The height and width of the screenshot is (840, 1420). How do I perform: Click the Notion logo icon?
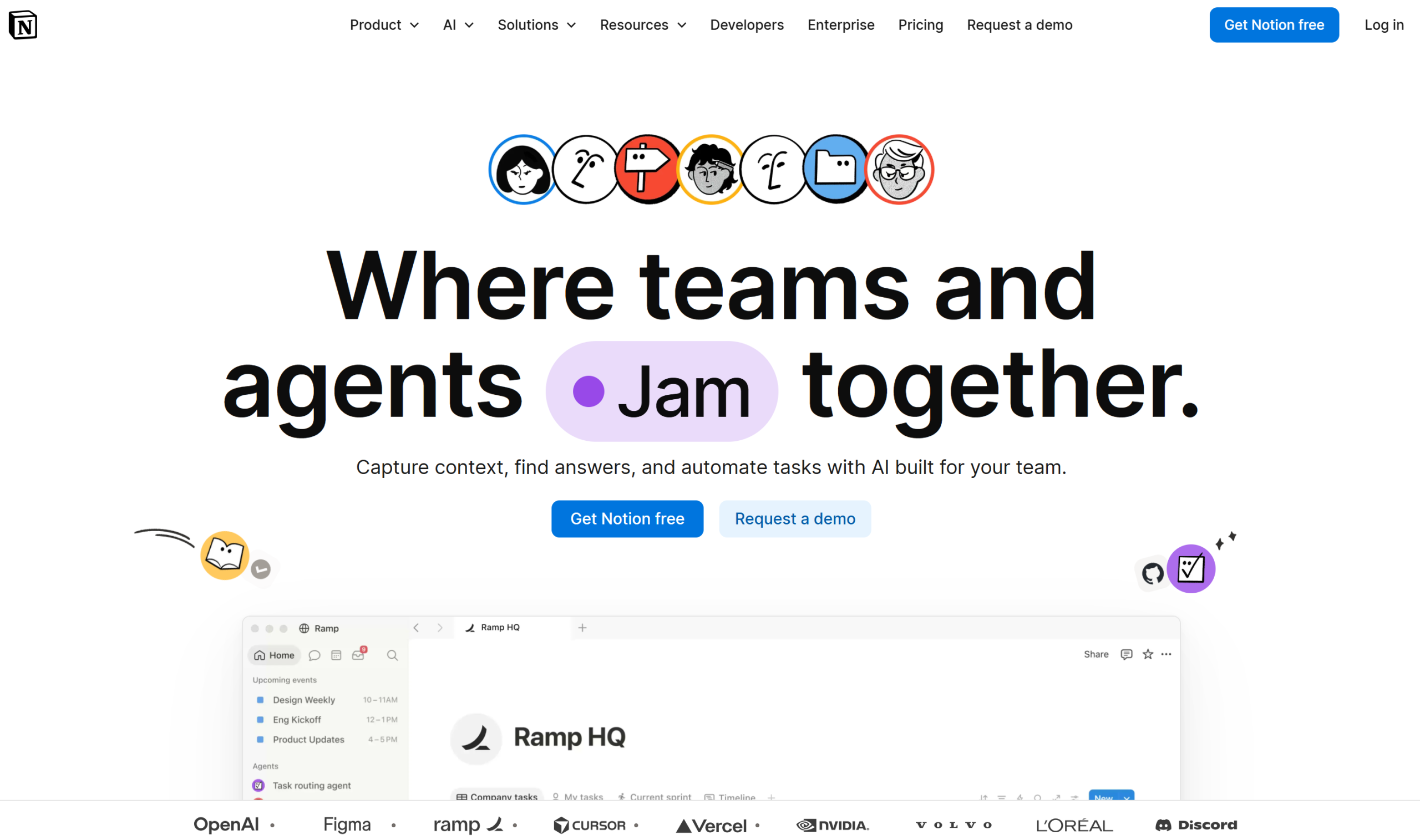[x=23, y=25]
